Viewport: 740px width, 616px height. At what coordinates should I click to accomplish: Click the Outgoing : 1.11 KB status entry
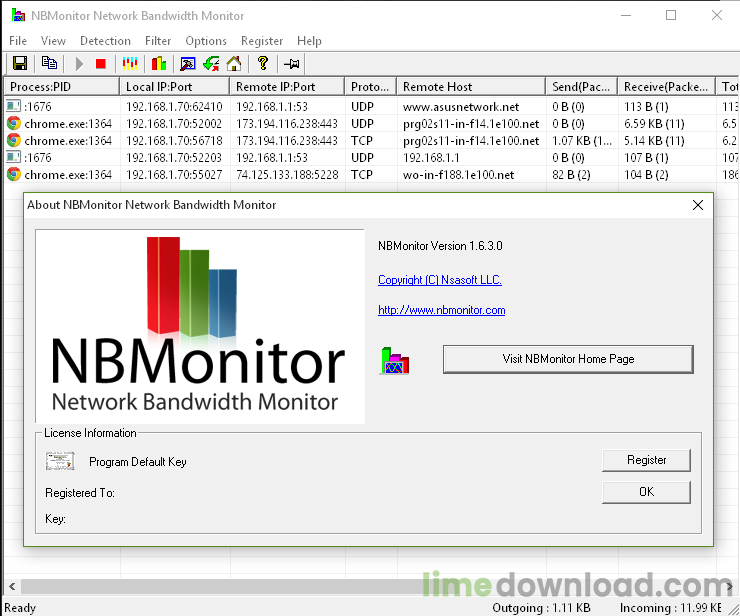point(541,608)
